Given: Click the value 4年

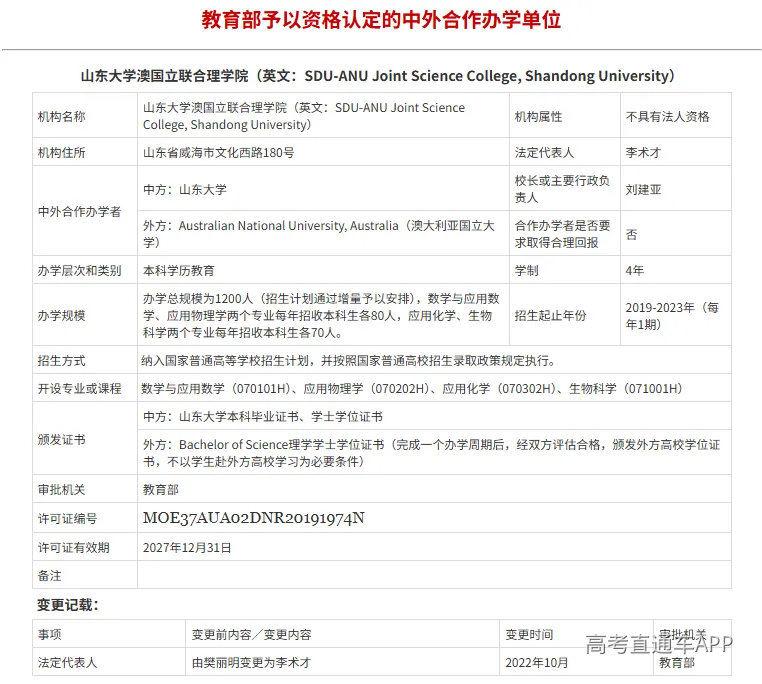Looking at the screenshot, I should 635,270.
